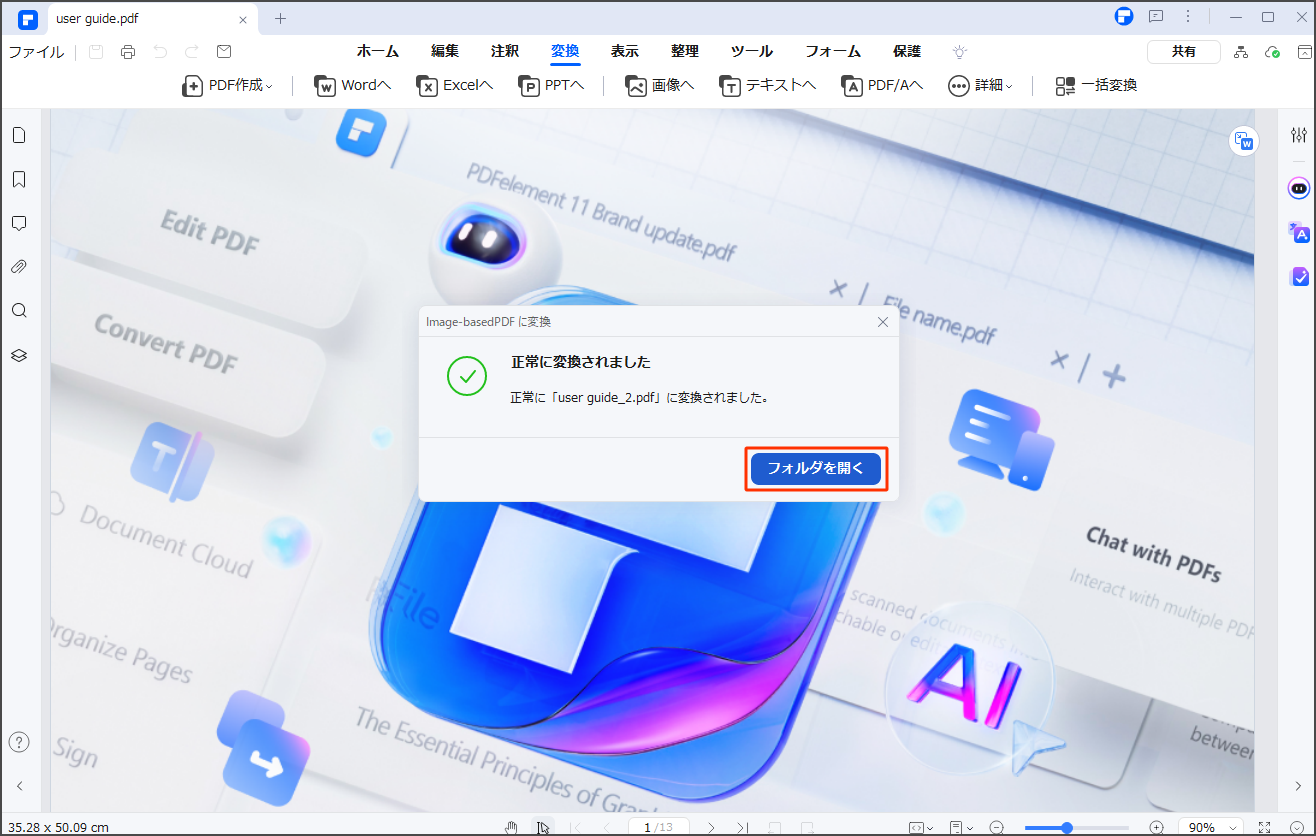1316x836 pixels.
Task: Open the thumbnails panel in left sidebar
Action: (x=19, y=135)
